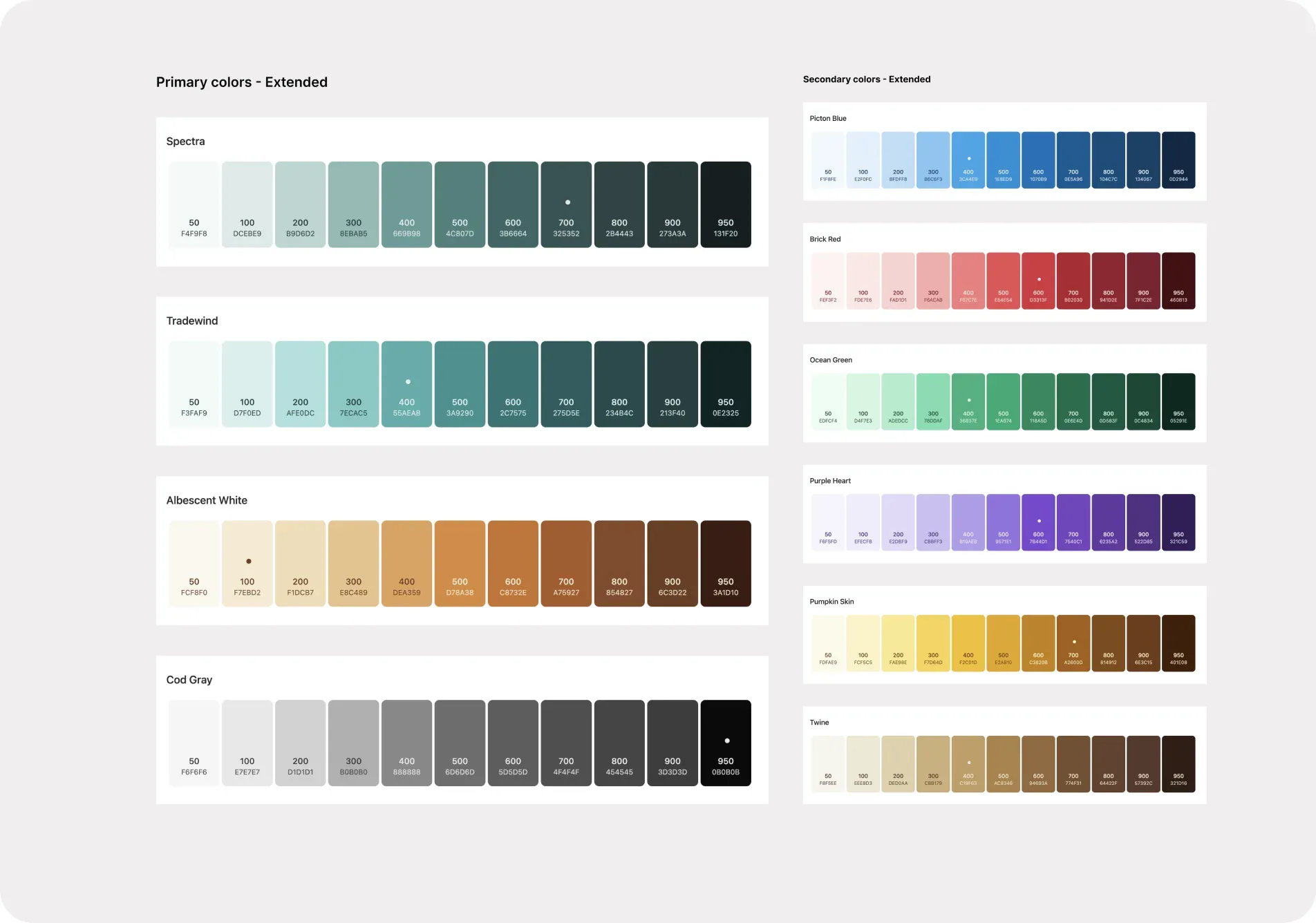1316x923 pixels.
Task: Pick the Albescent White 500 swatch D78A38
Action: coord(460,564)
